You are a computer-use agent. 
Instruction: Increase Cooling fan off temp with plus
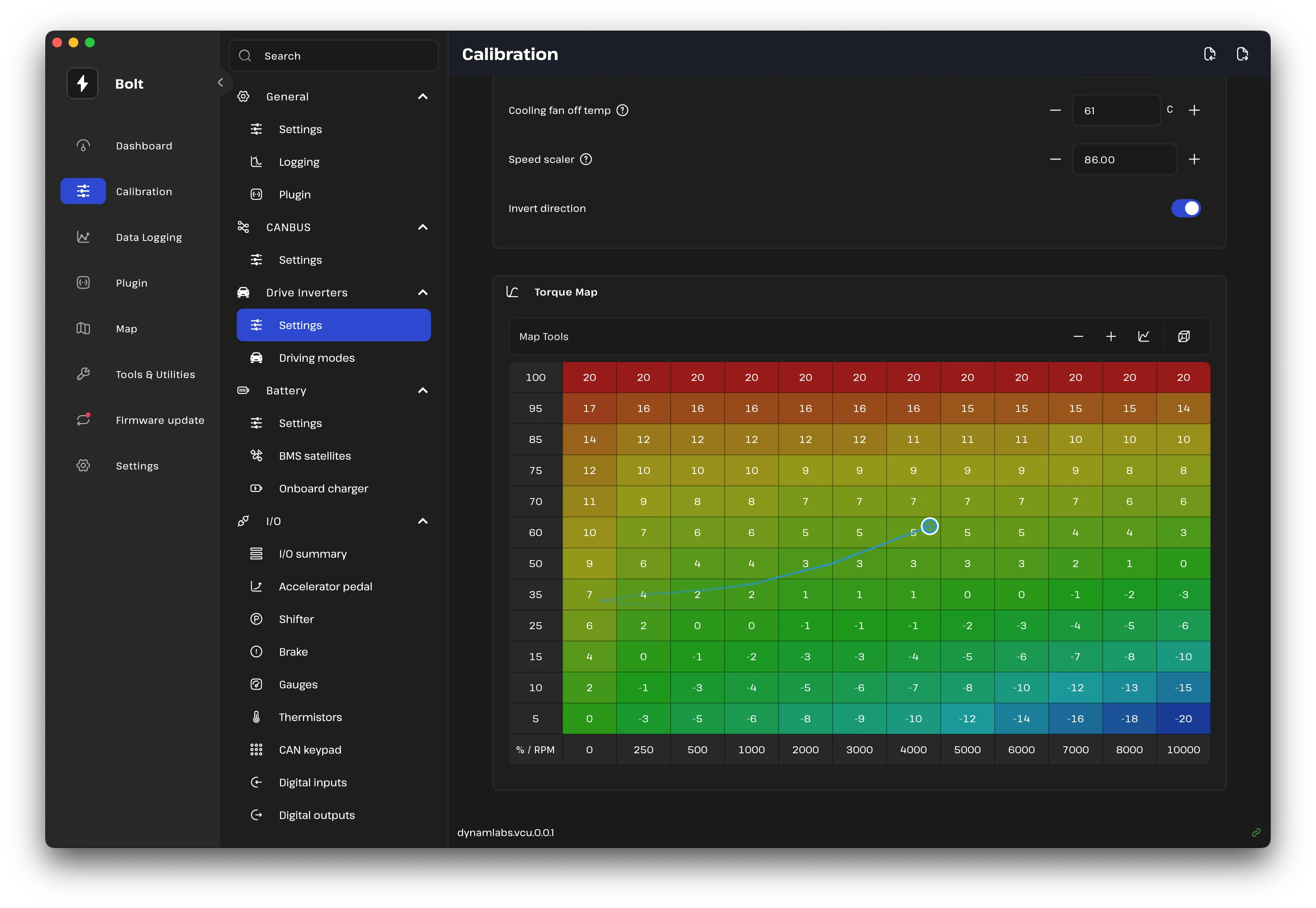(x=1194, y=110)
